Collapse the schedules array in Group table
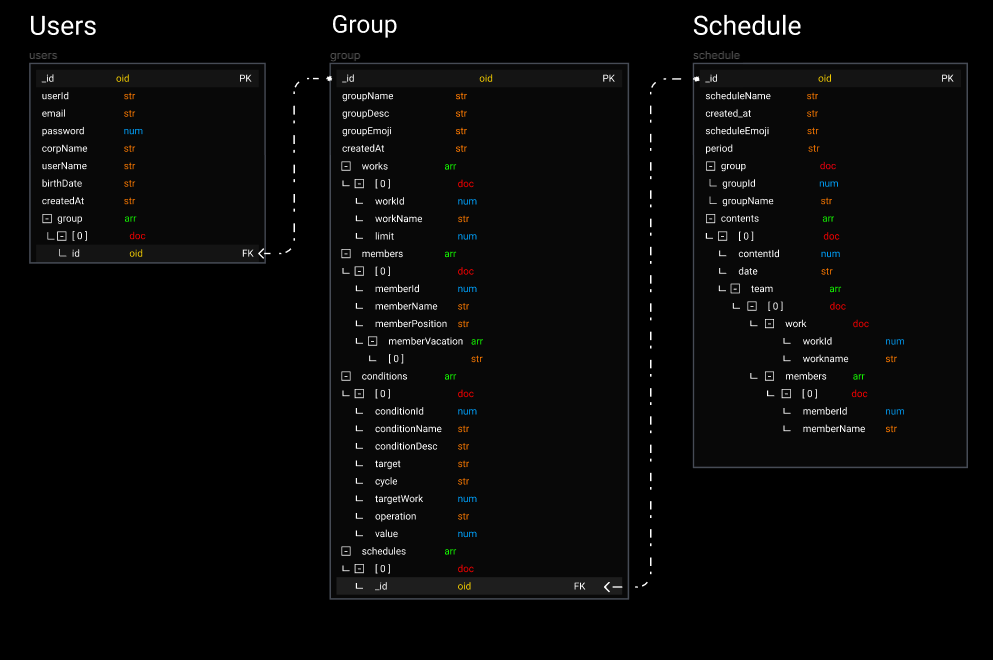Screen dimensions: 993x660 [346, 551]
